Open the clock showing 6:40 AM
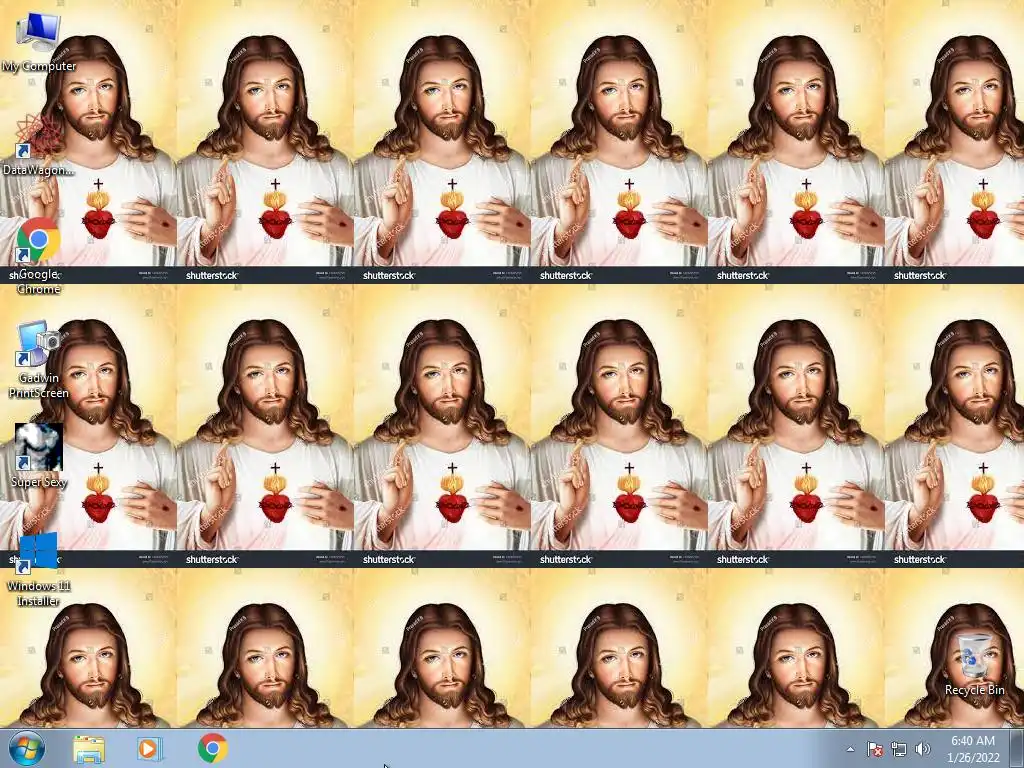 coord(973,749)
